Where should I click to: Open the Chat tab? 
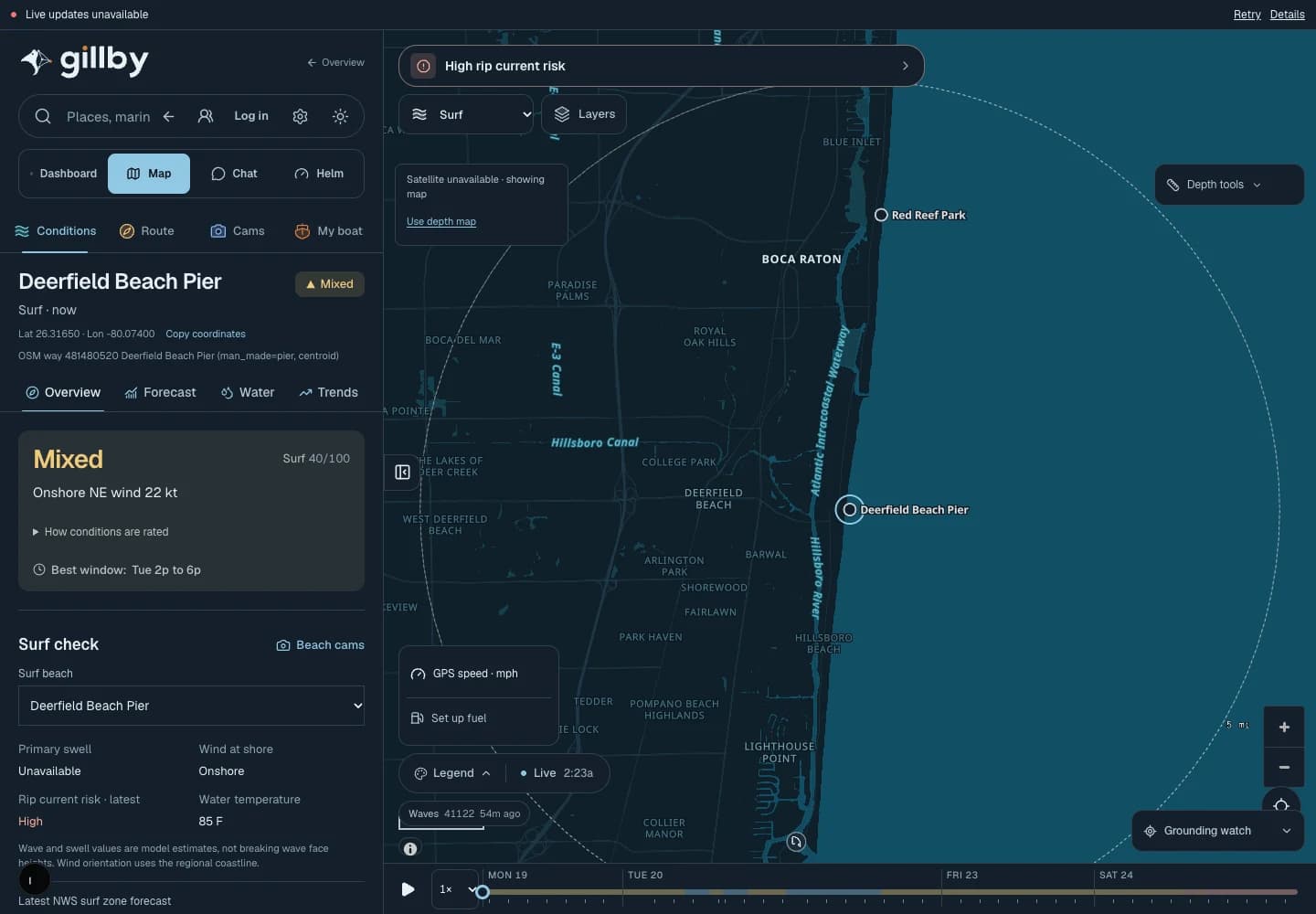point(234,174)
